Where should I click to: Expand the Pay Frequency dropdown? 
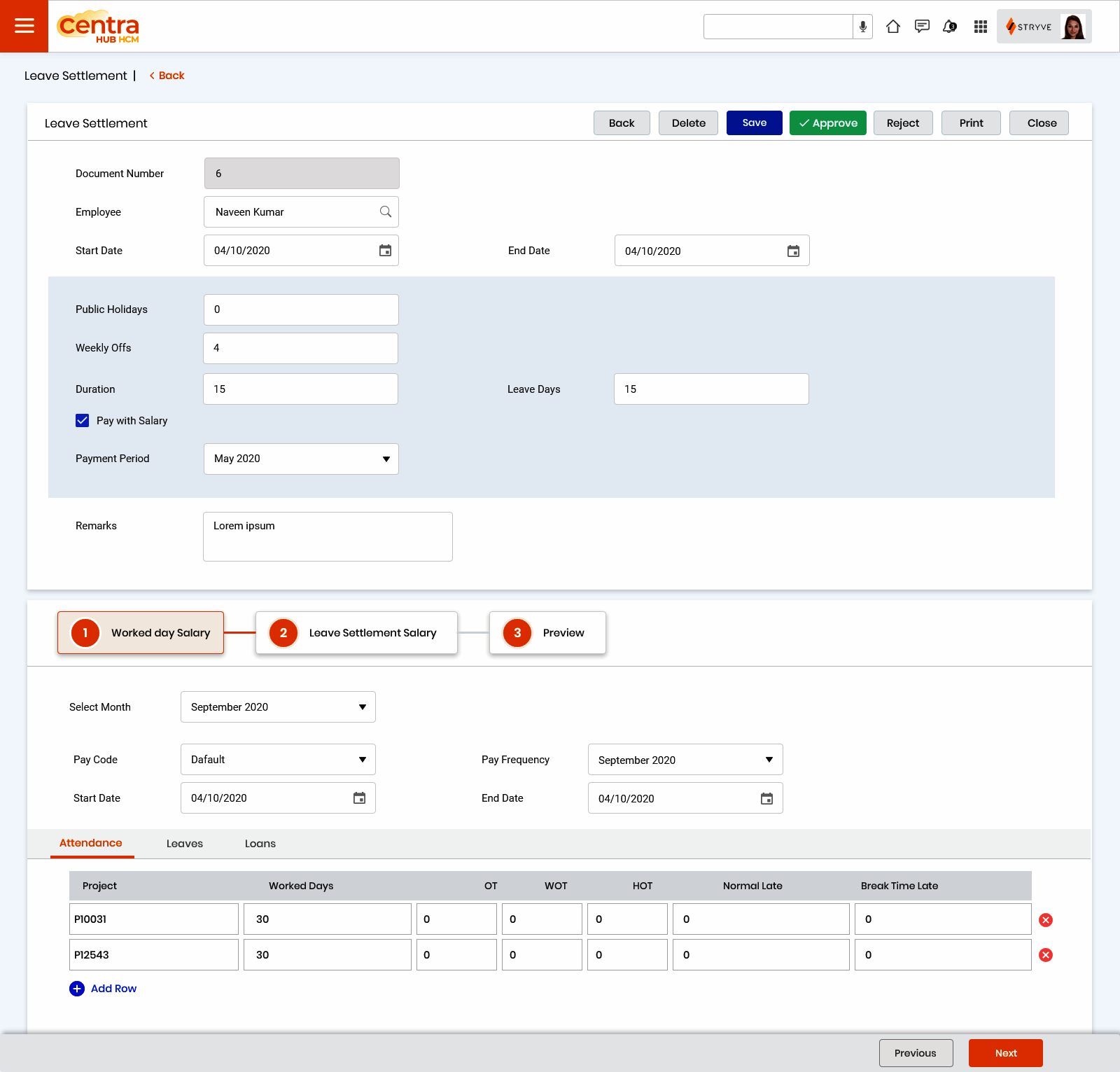(685, 760)
